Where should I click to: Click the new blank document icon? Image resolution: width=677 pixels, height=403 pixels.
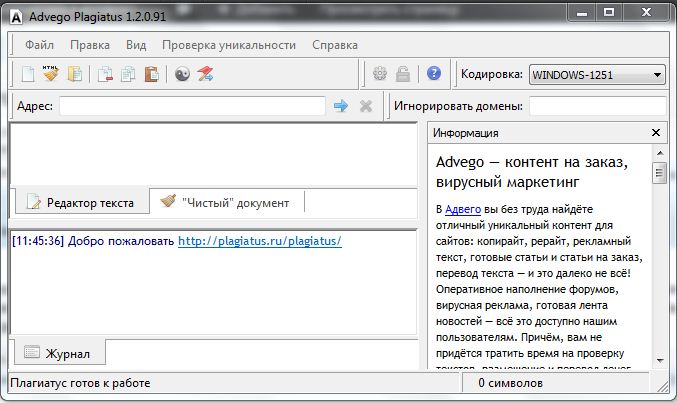[28, 74]
